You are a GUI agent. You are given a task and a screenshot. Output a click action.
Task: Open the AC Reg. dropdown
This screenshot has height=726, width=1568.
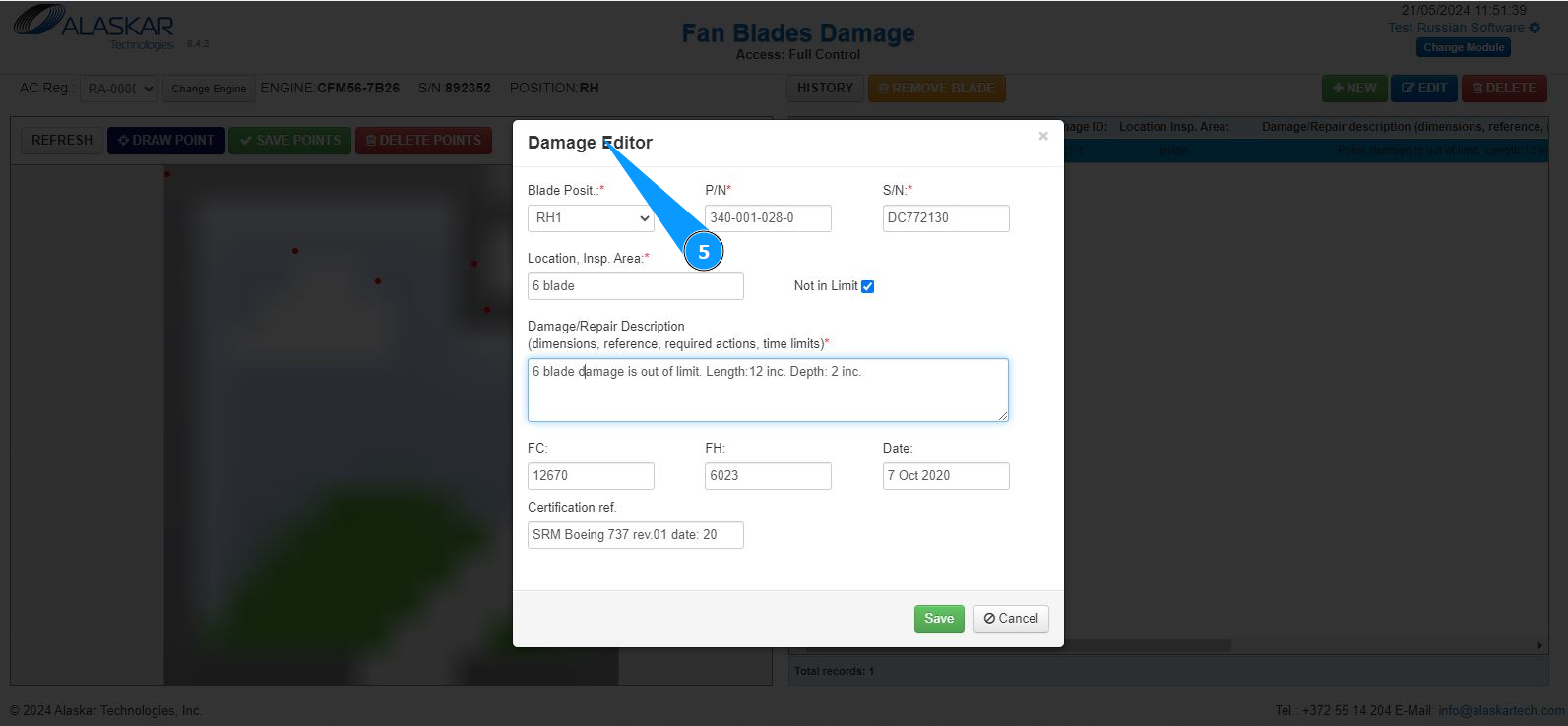pyautogui.click(x=118, y=89)
